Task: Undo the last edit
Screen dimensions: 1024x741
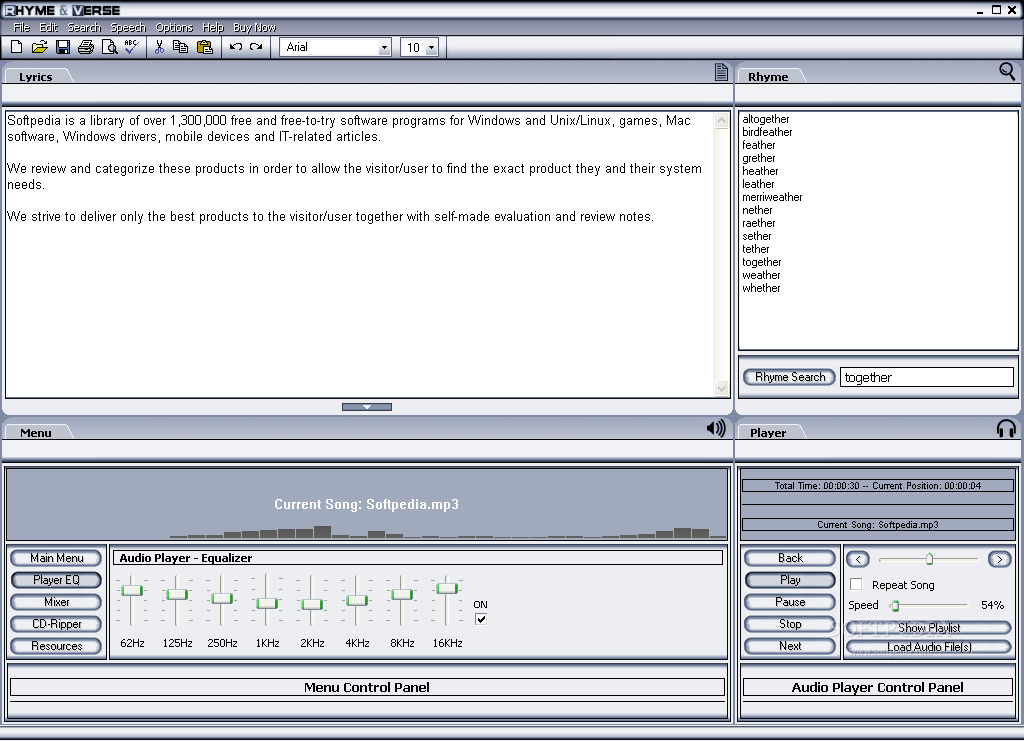Action: click(236, 47)
